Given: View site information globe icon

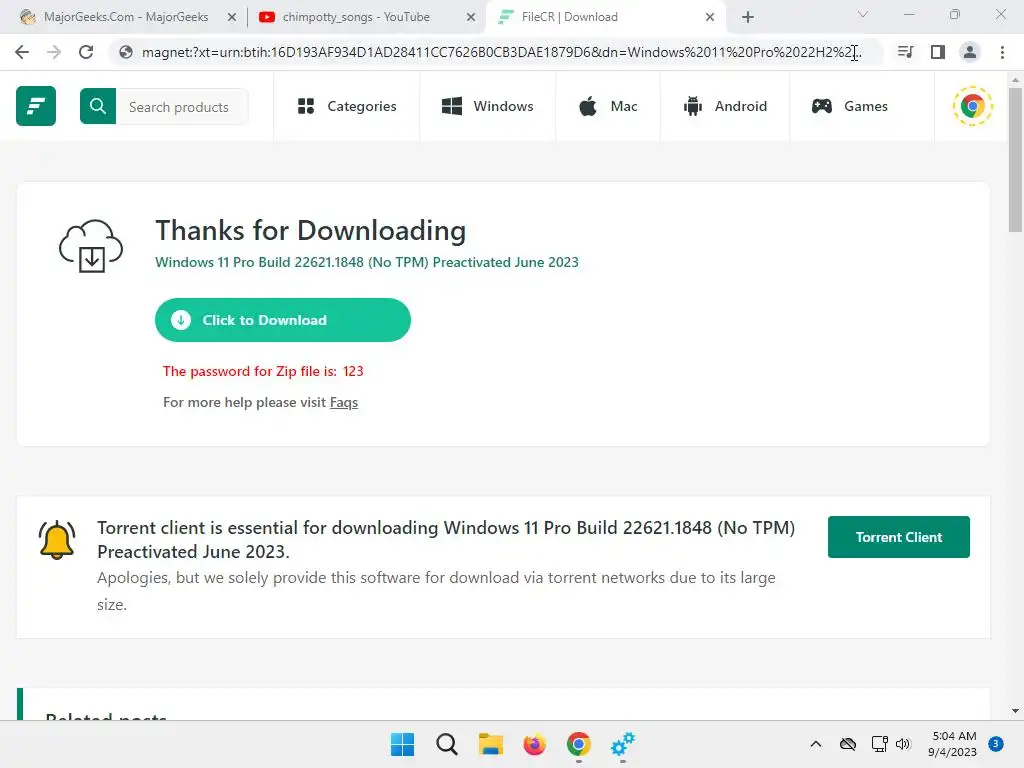Looking at the screenshot, I should 126,52.
